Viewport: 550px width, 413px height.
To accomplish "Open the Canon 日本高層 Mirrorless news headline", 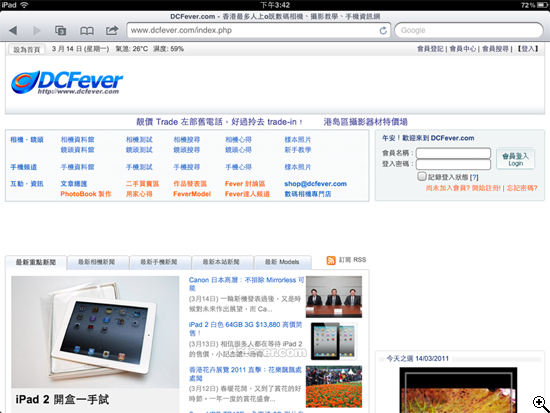I will click(246, 284).
